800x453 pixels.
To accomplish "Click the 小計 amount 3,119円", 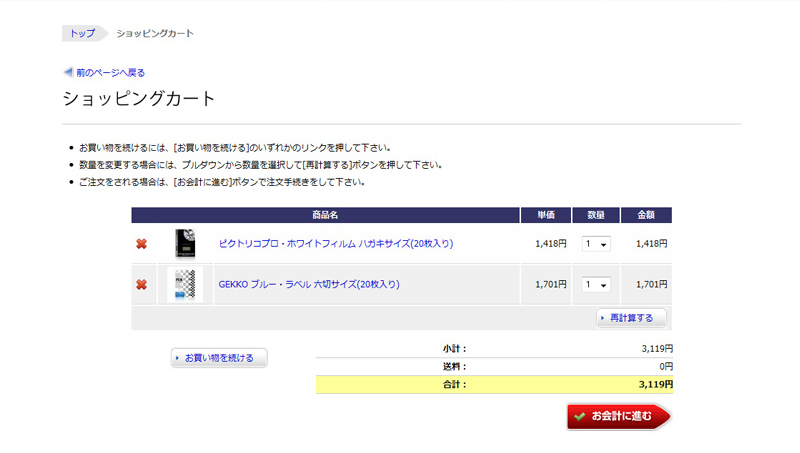I will click(x=657, y=348).
